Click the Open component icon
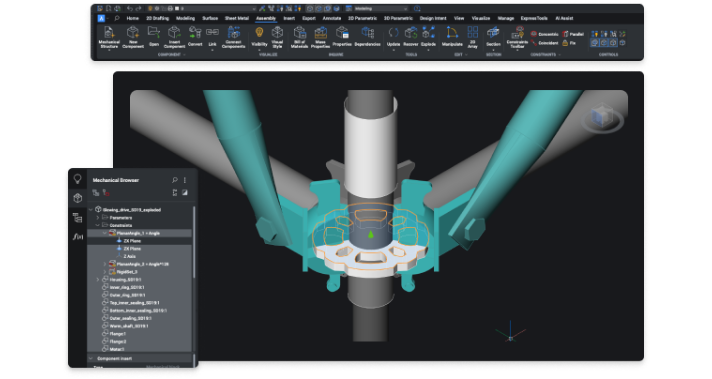 coord(154,33)
